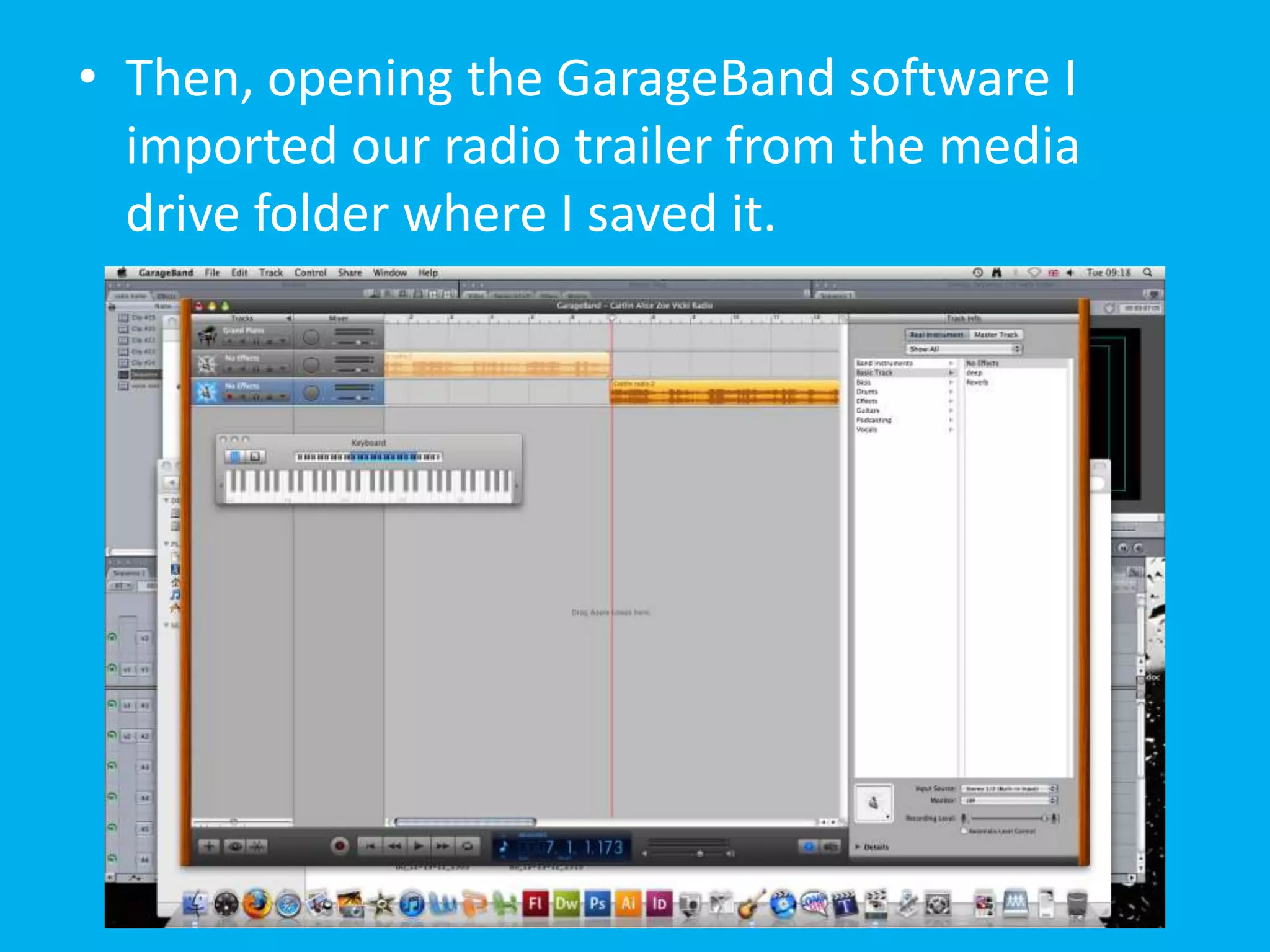Select the Real Instrument tab
1270x952 pixels.
pos(936,335)
